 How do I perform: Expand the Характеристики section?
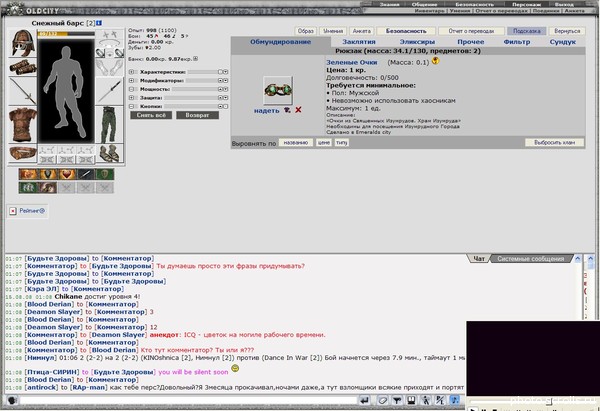(131, 72)
